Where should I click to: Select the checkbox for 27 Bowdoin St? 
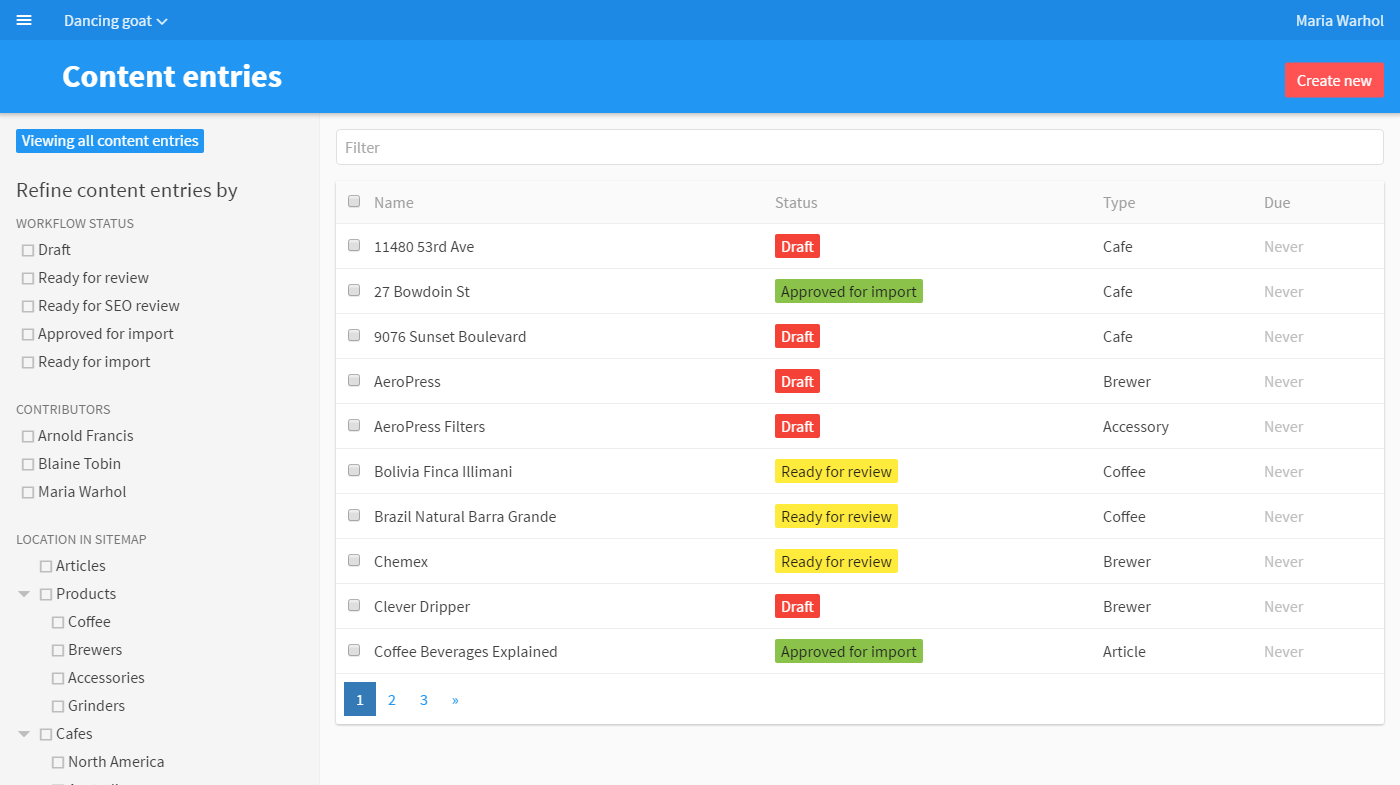[354, 291]
